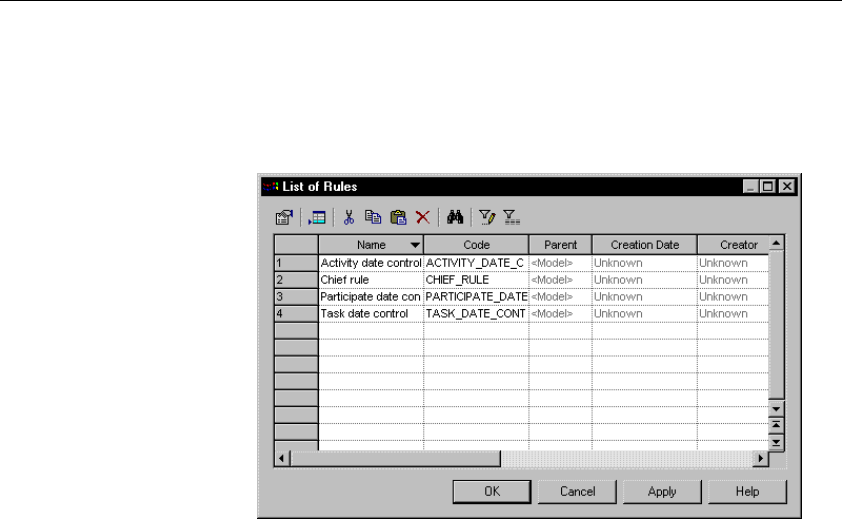Open Help for the List of Rules
This screenshot has height=519, width=842.
pyautogui.click(x=747, y=492)
